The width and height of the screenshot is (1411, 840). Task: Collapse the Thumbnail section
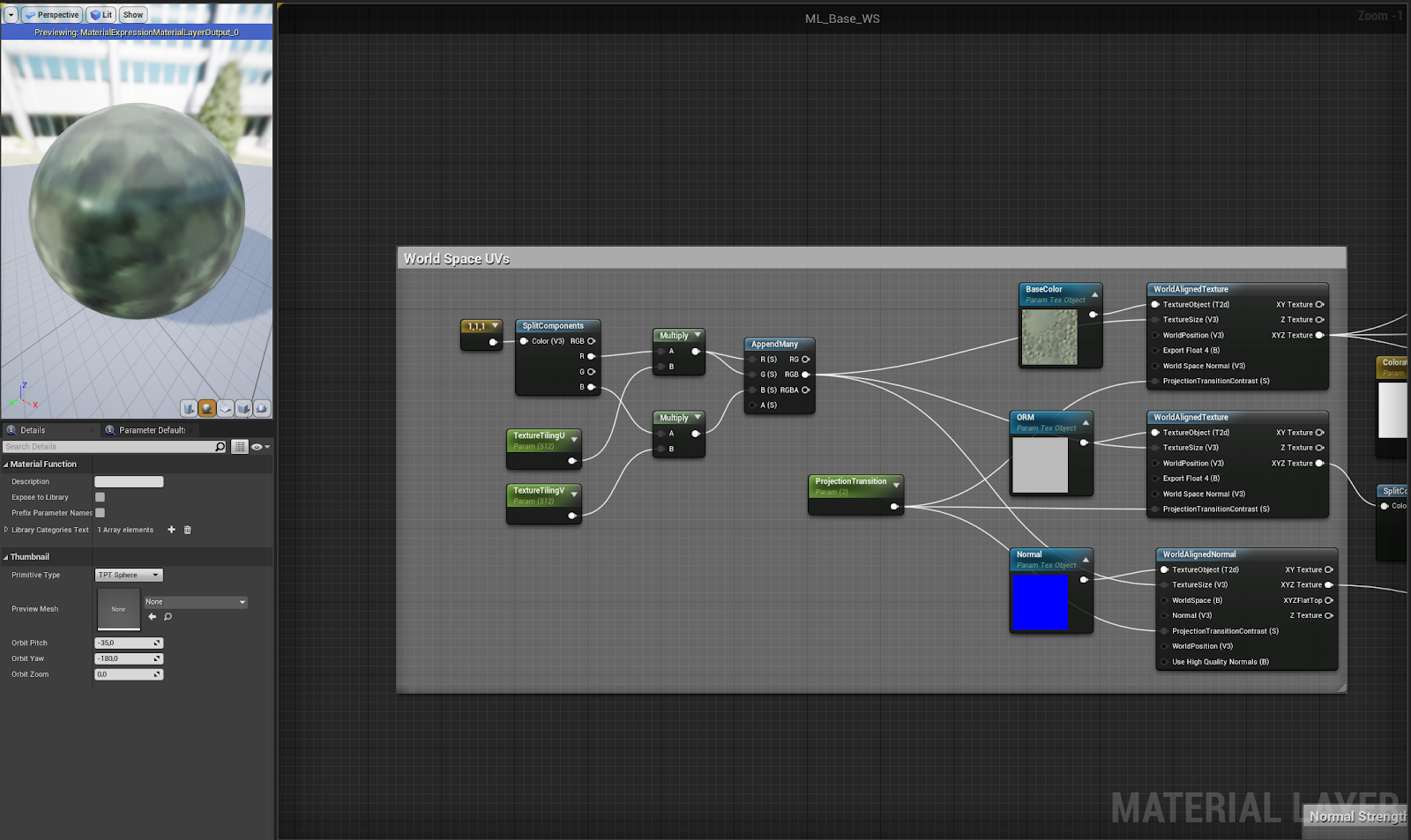pos(5,557)
